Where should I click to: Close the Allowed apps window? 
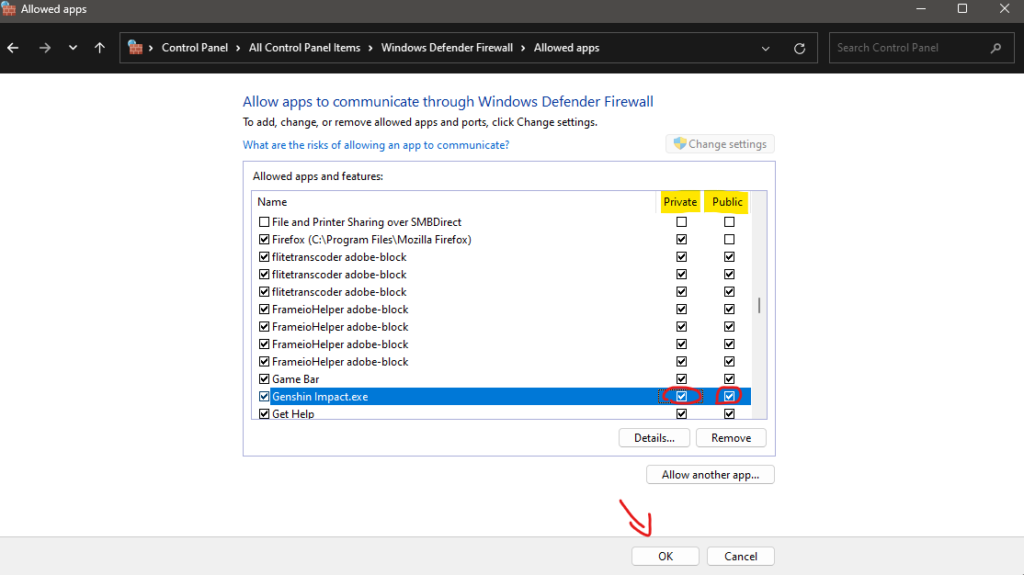pyautogui.click(x=1004, y=9)
